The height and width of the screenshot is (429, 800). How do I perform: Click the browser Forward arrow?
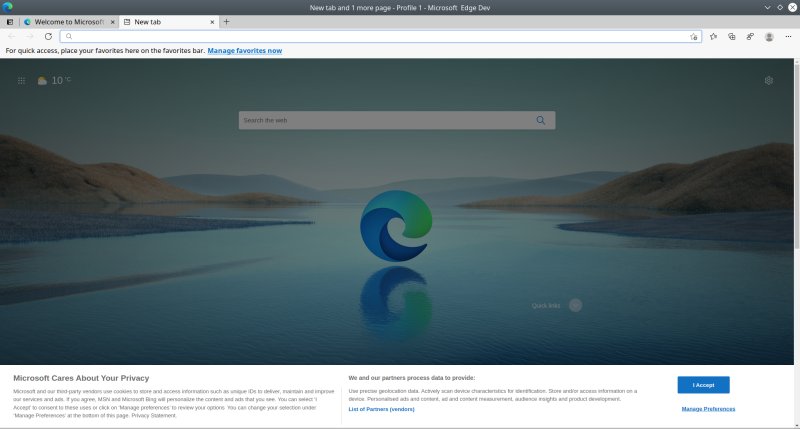[30, 36]
